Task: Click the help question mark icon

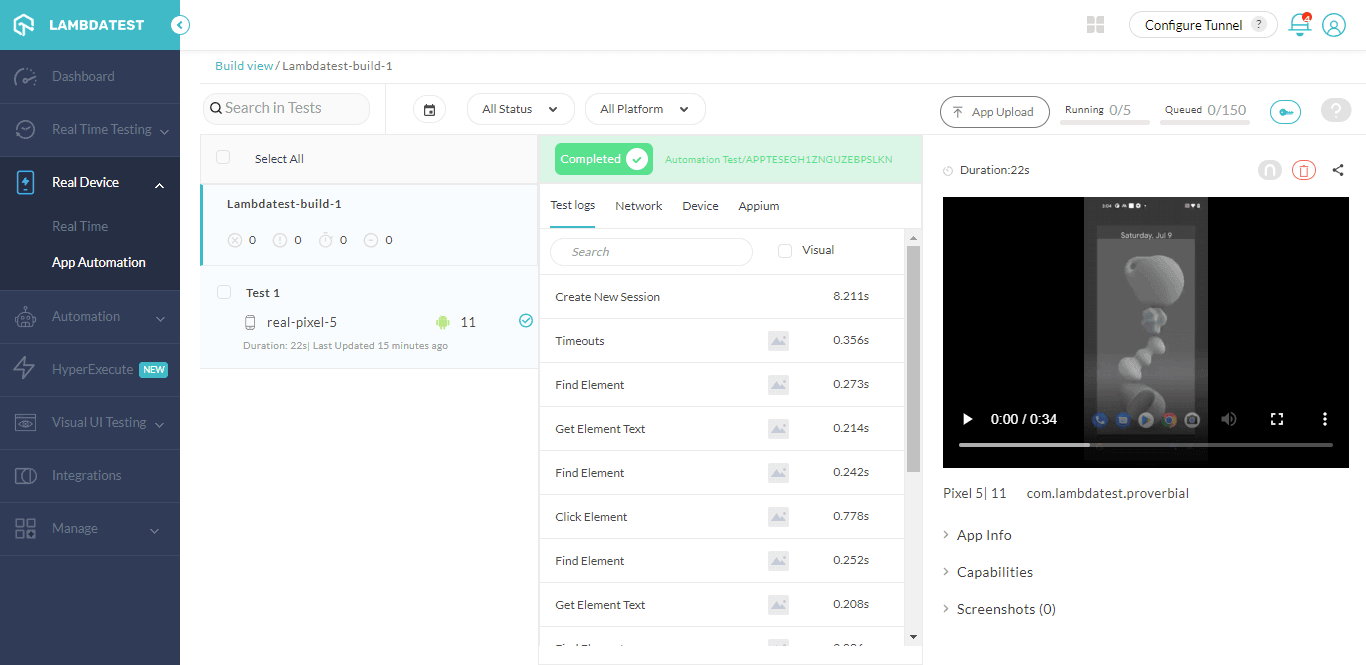Action: pos(1335,111)
